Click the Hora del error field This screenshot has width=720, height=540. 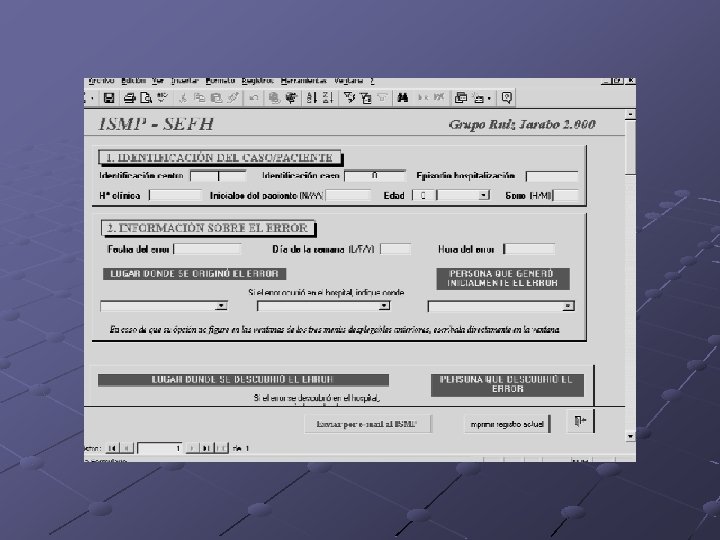529,249
